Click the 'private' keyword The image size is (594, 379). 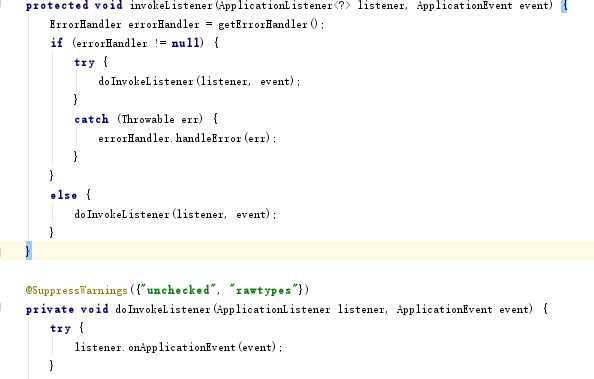pos(50,309)
